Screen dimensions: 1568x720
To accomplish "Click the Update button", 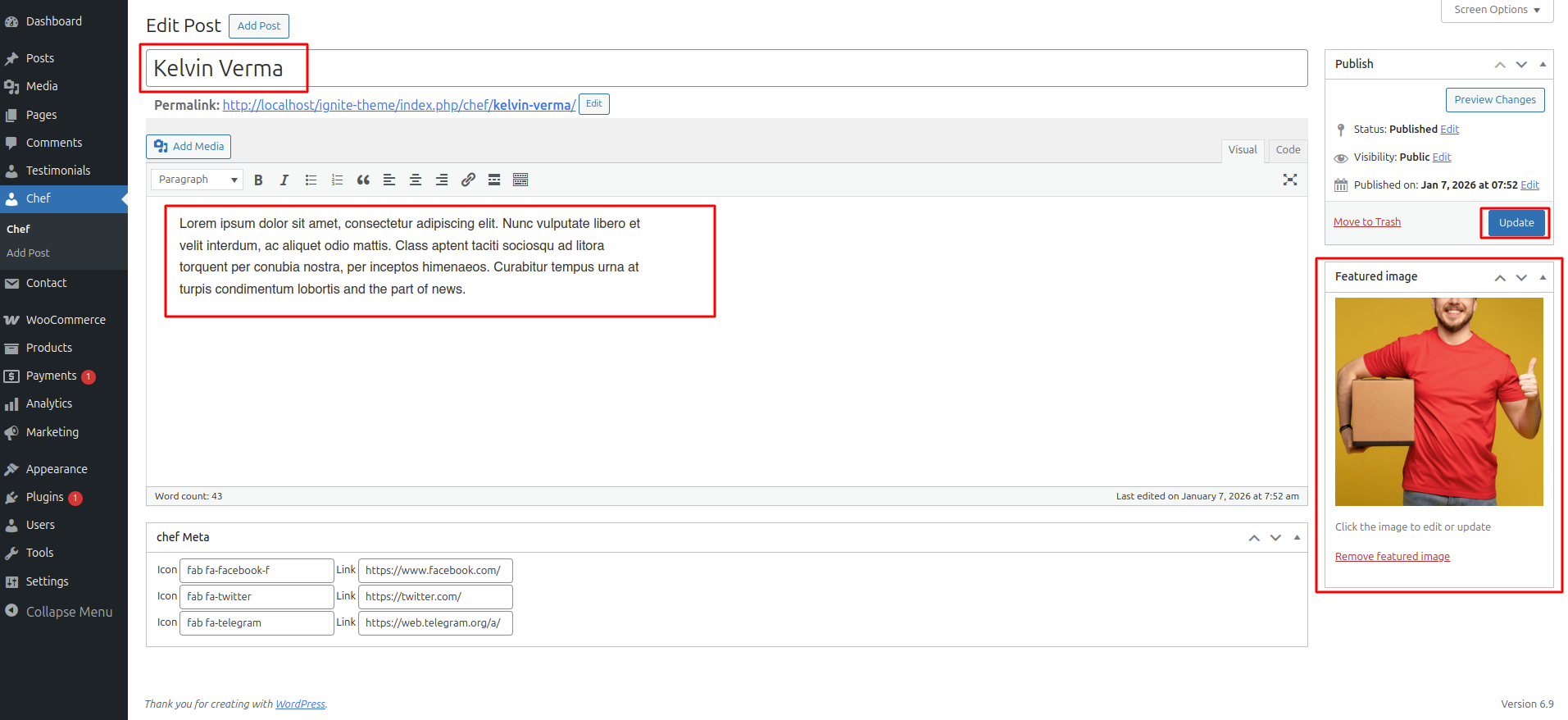I will [x=1516, y=223].
